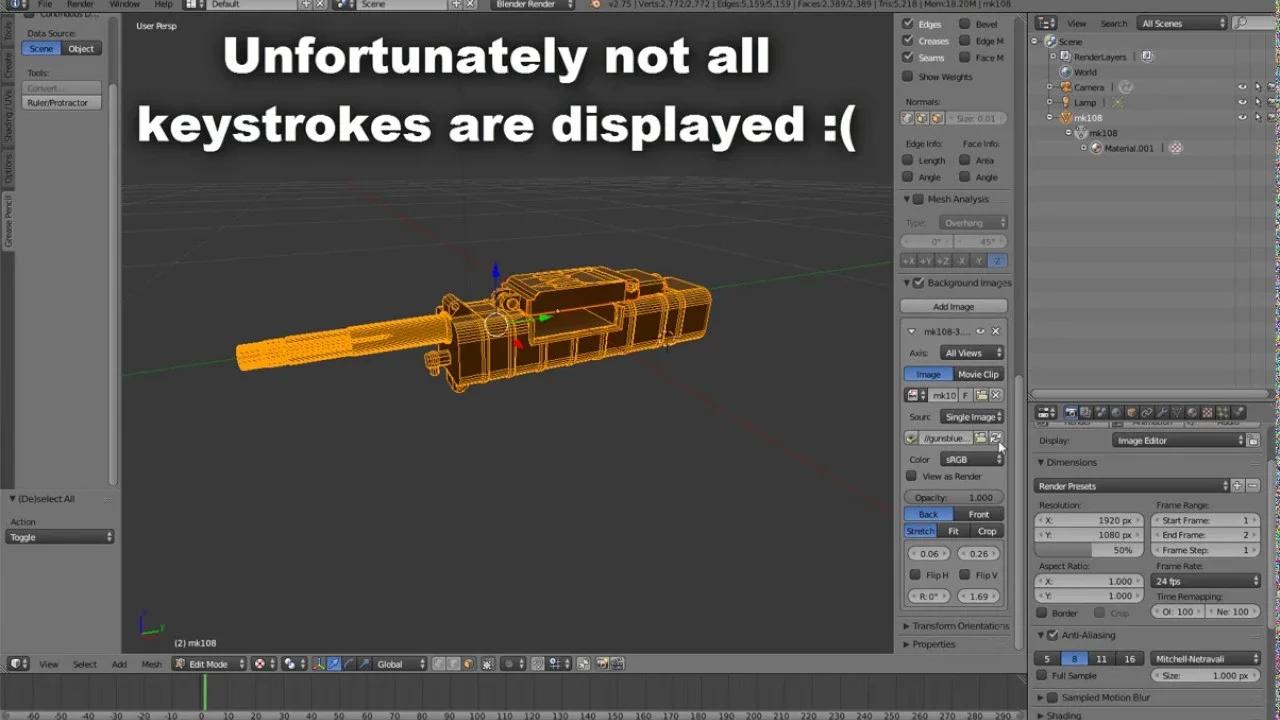This screenshot has height=720, width=1280.
Task: Set background image to Front
Action: pos(978,514)
